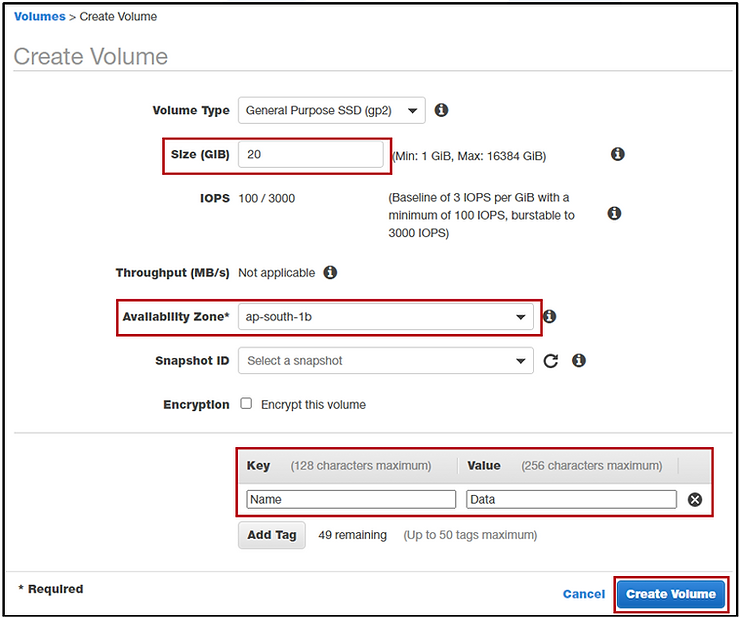This screenshot has width=740, height=618.
Task: Click the Throughput info icon
Action: [330, 272]
